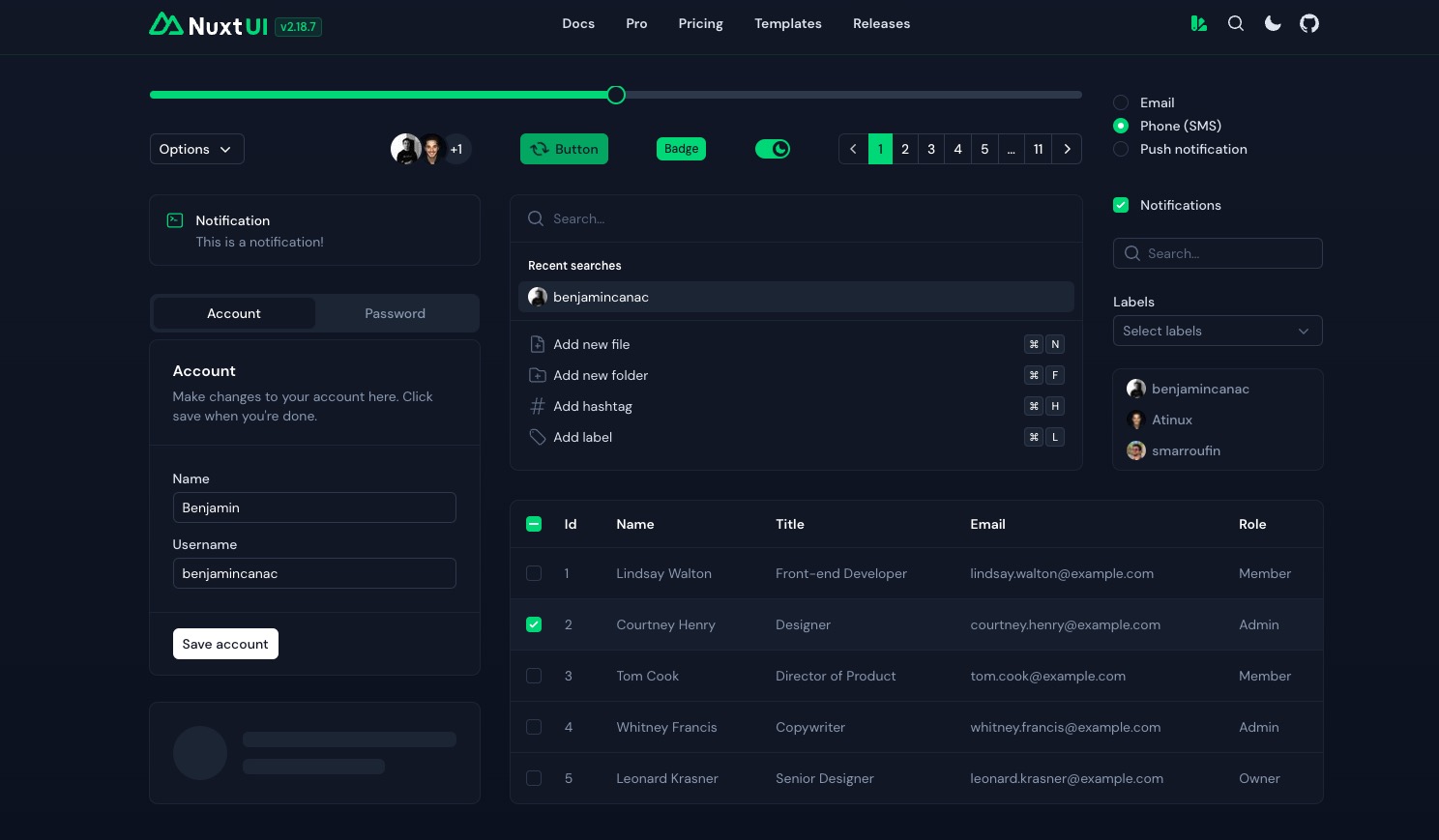Click the moon dark mode icon
The image size is (1439, 840).
tap(1273, 23)
